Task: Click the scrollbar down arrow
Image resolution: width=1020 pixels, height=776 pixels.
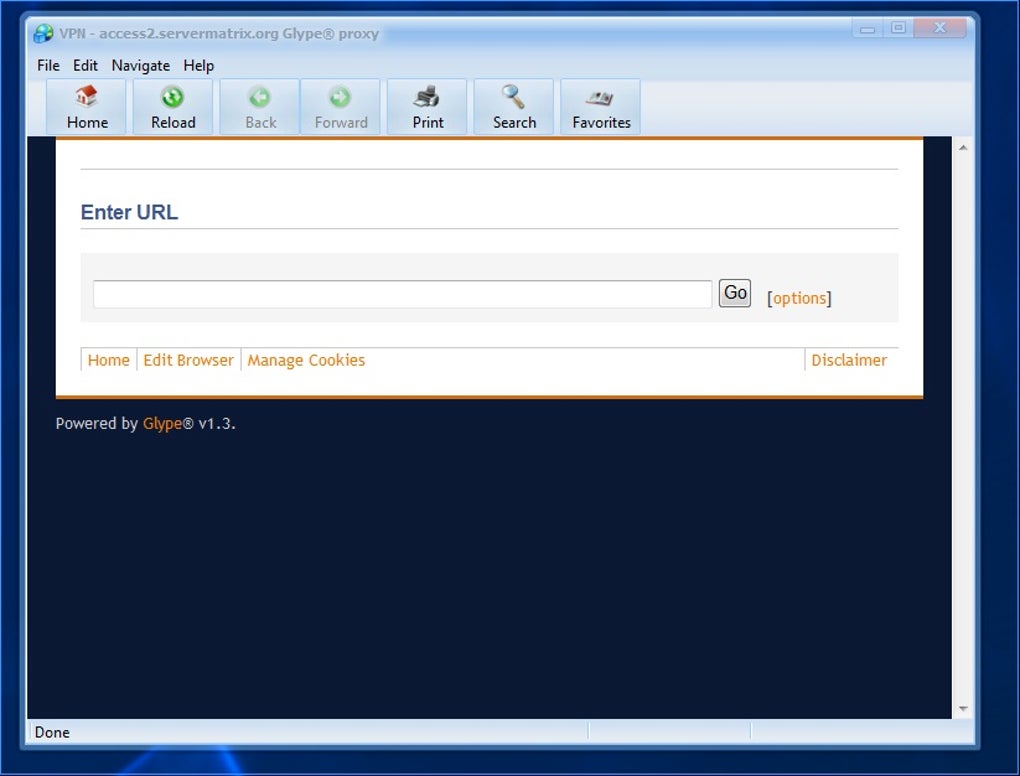Action: [x=963, y=708]
